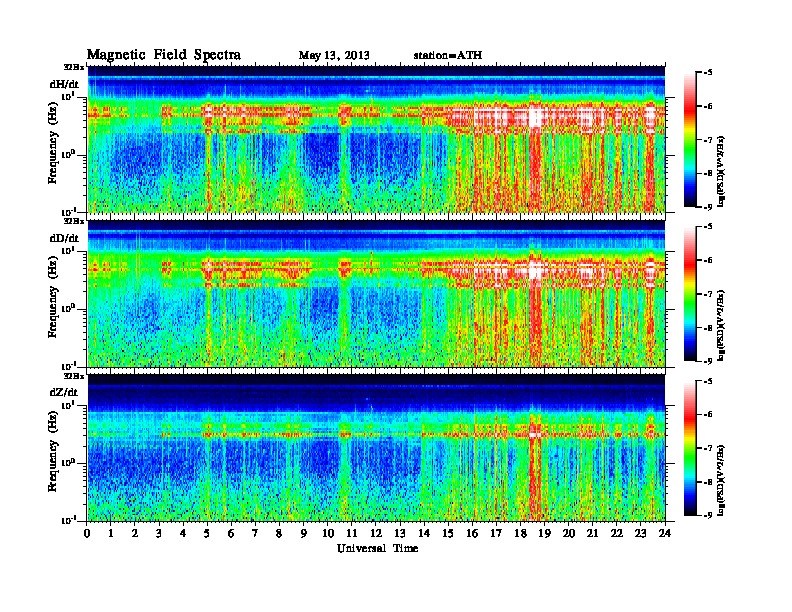Click the "-9" tick on dH/dt color bar

708,207
